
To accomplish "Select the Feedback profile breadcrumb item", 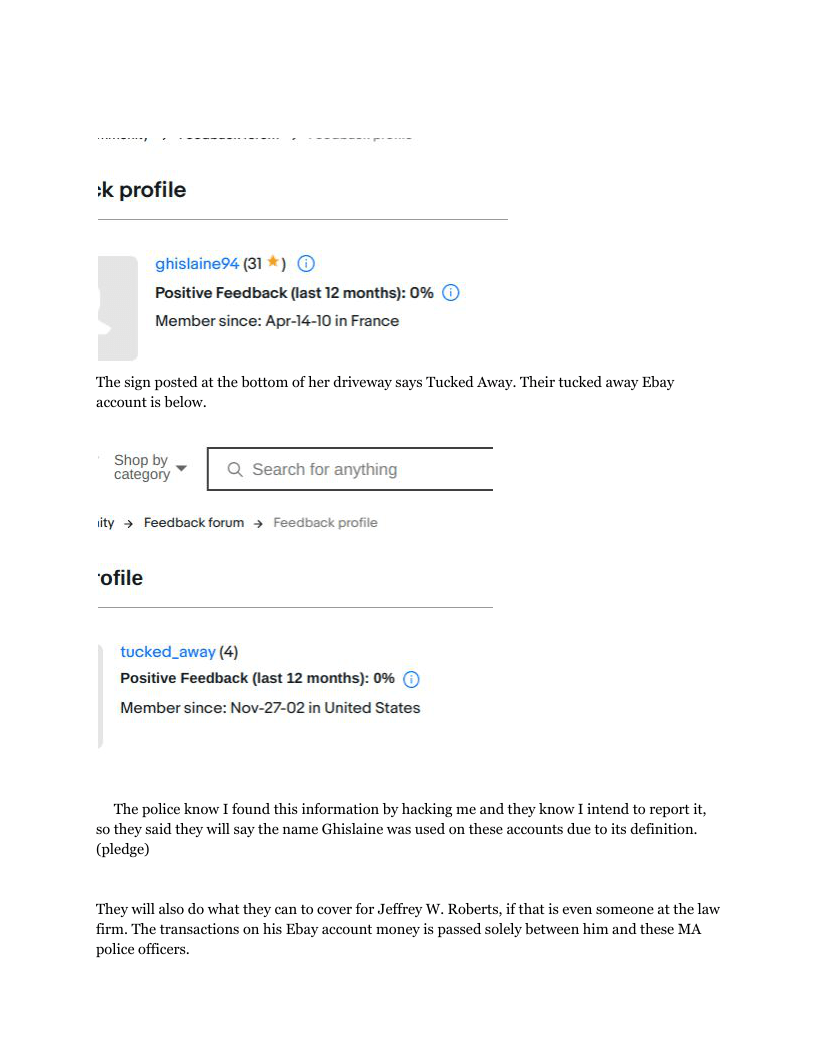I will click(325, 522).
